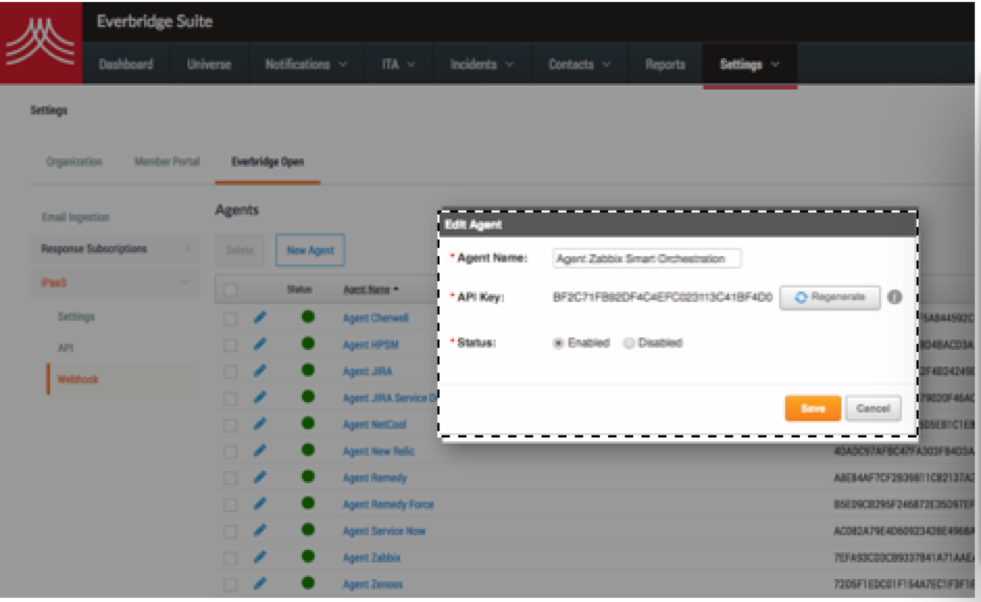Click the Agent Zabbix link

click(372, 558)
